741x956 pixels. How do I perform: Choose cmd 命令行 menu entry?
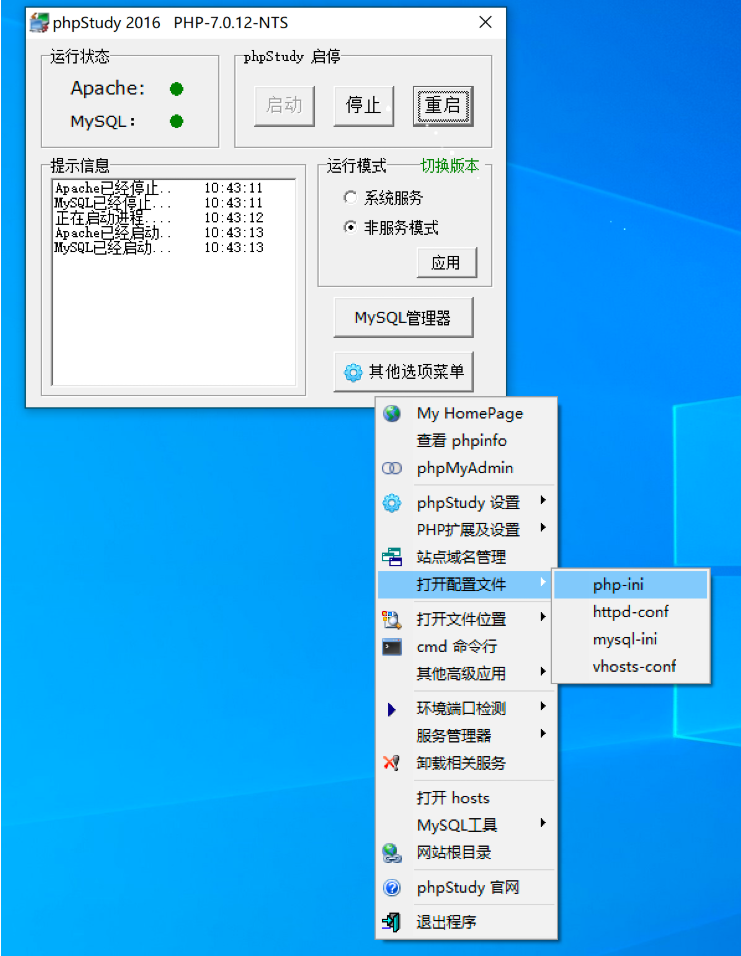[x=467, y=647]
